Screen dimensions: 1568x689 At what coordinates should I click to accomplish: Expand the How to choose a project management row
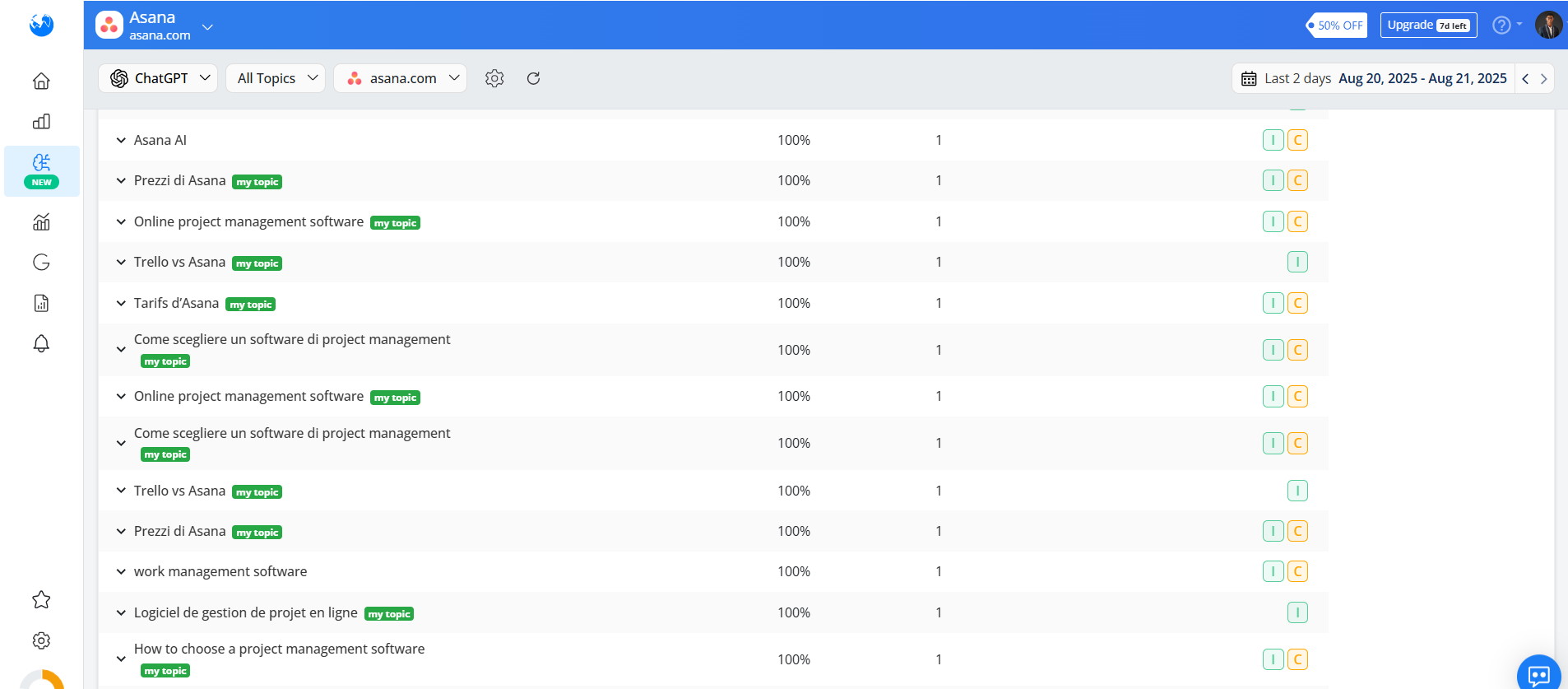[x=121, y=659]
